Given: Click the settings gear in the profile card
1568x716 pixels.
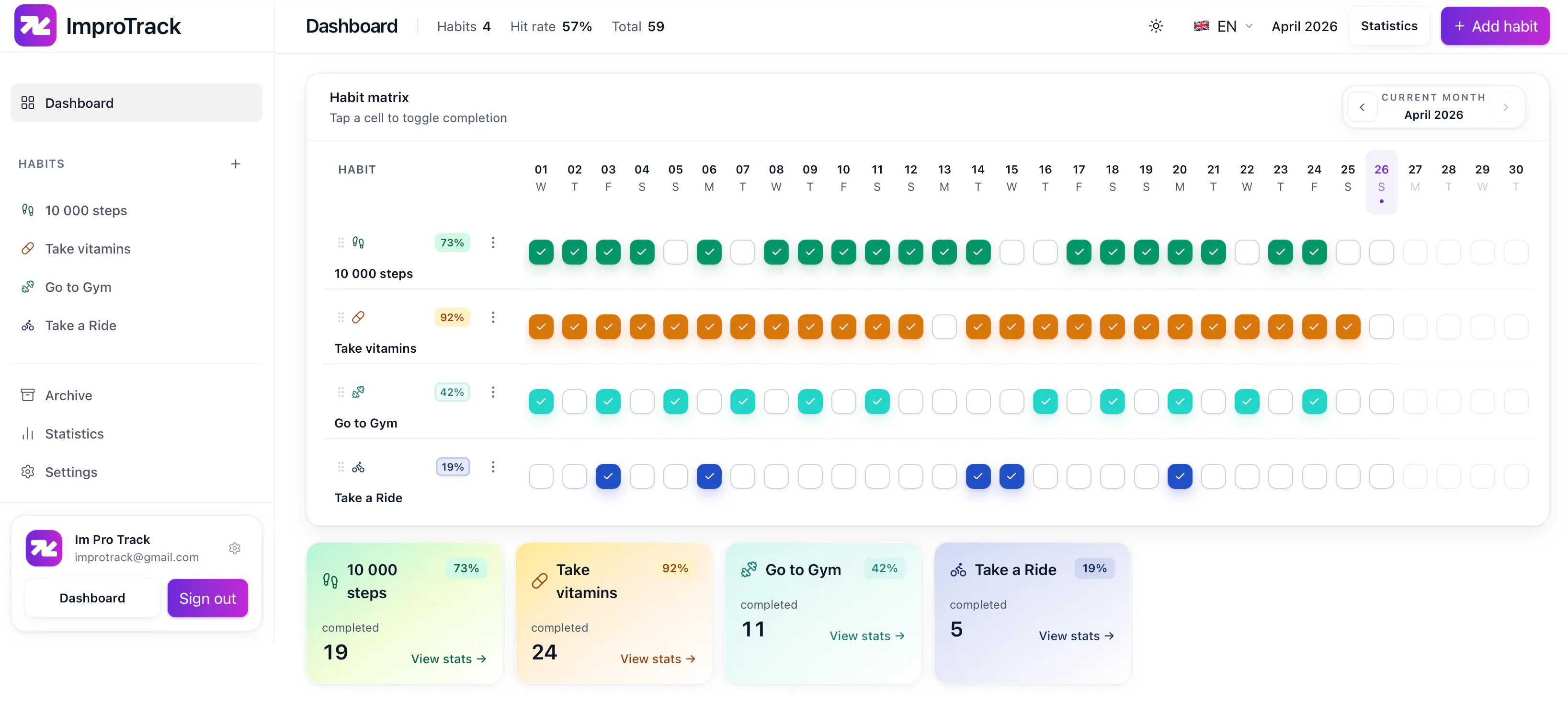Looking at the screenshot, I should (235, 548).
